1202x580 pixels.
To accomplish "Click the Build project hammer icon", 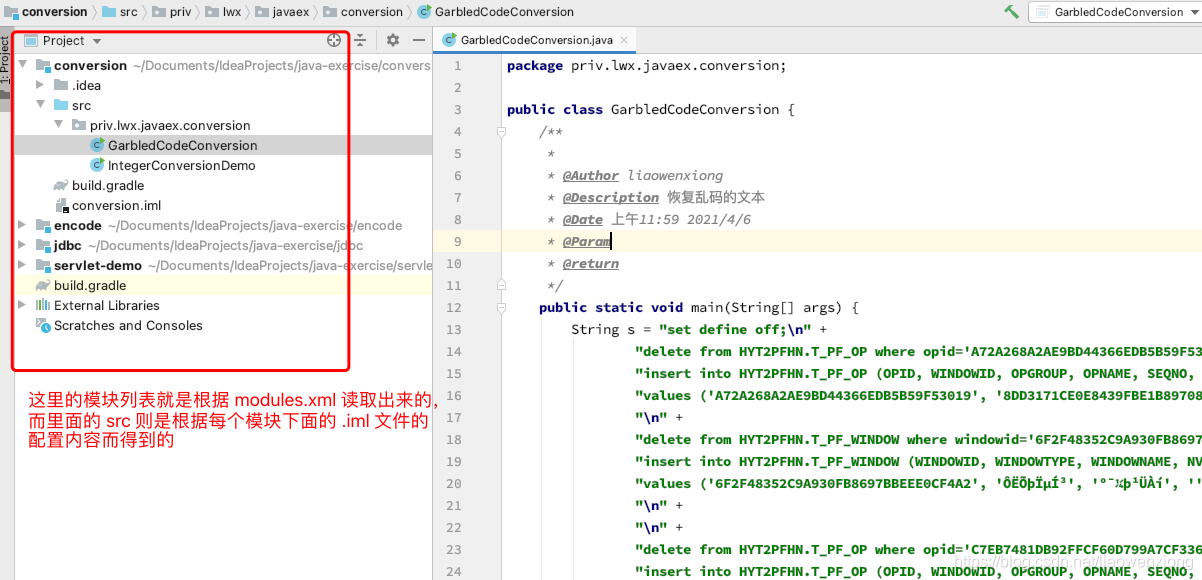I will [1011, 12].
